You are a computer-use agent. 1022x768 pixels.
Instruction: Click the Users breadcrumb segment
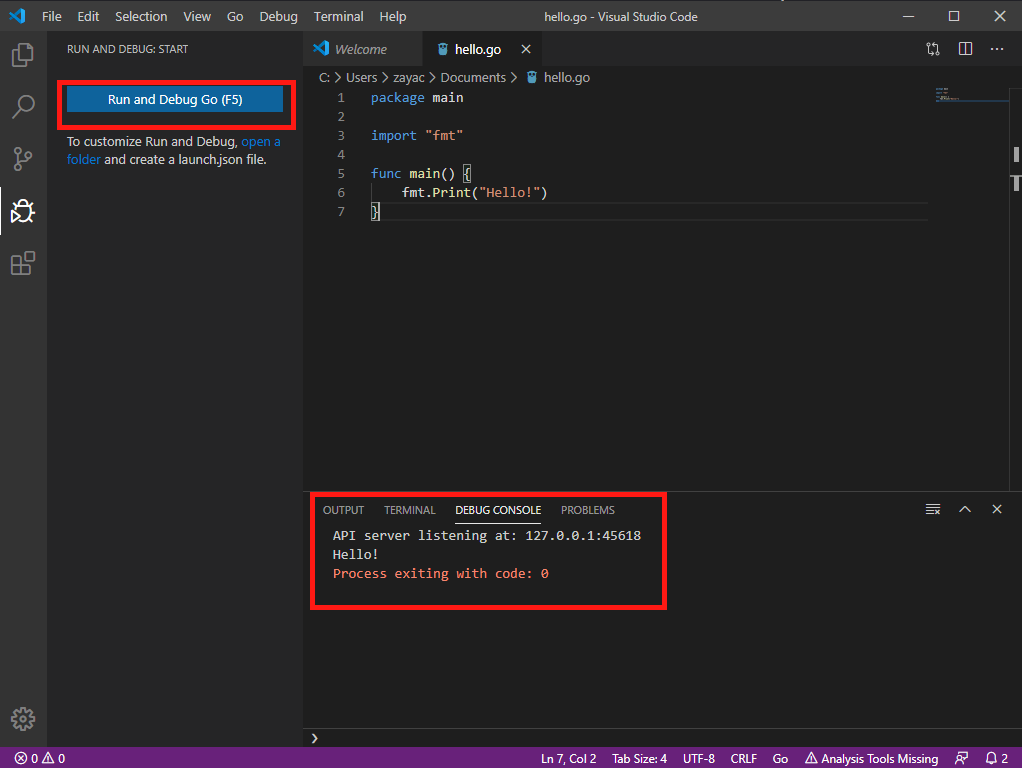pyautogui.click(x=361, y=78)
